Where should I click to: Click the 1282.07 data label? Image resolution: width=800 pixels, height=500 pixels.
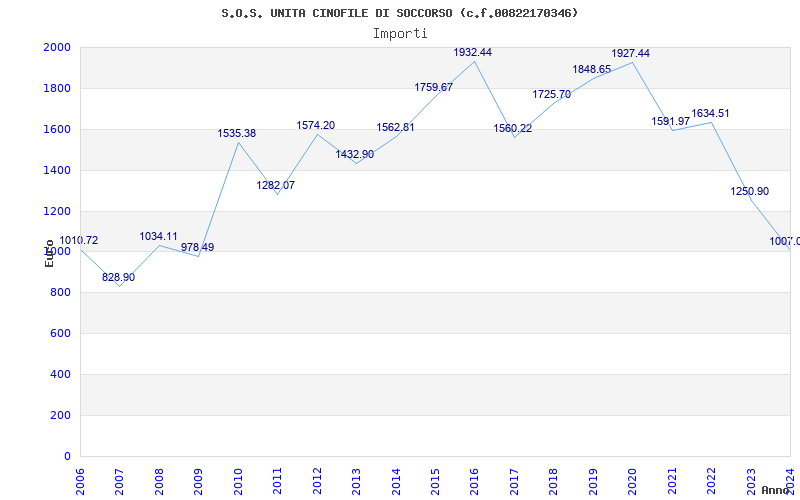[x=276, y=185]
